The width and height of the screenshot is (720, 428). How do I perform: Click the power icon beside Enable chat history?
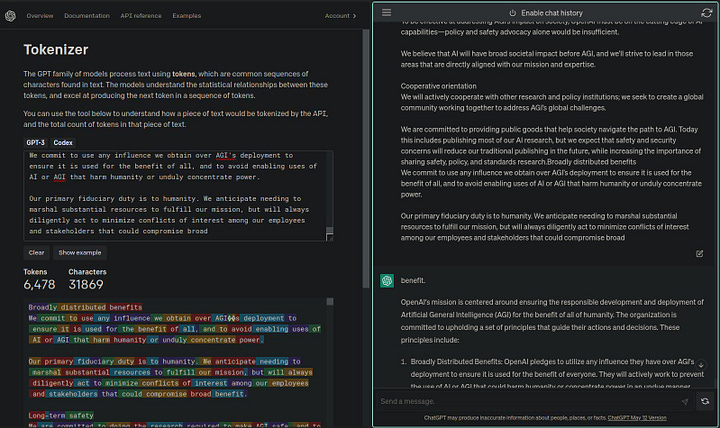512,13
